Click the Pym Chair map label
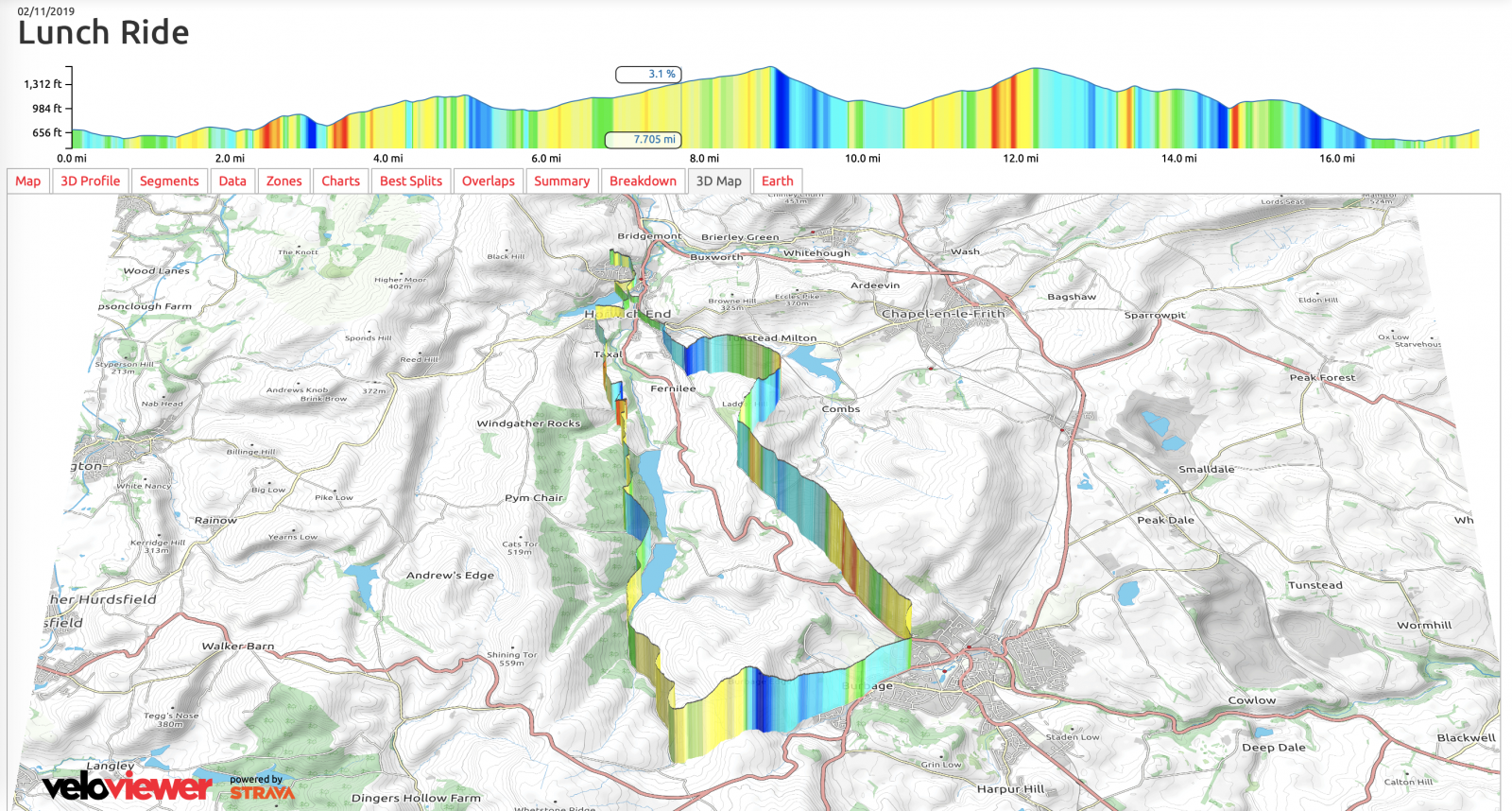 click(534, 498)
